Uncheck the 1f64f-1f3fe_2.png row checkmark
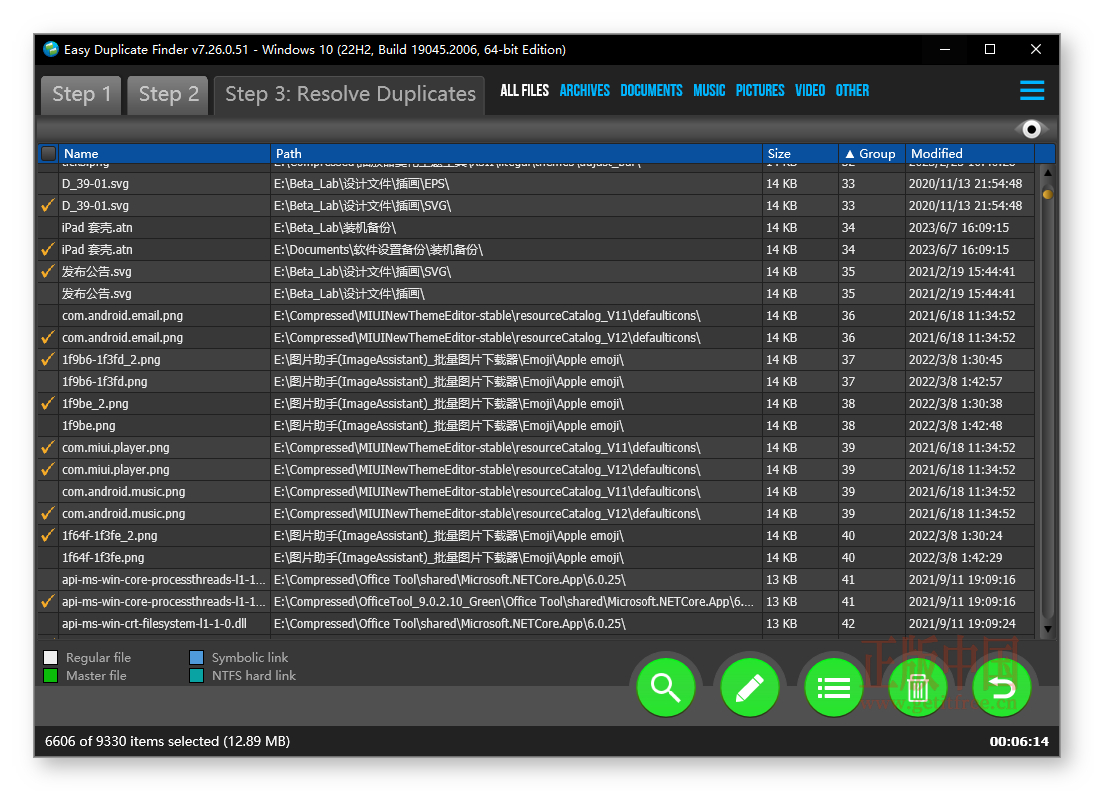1094x791 pixels. (47, 536)
